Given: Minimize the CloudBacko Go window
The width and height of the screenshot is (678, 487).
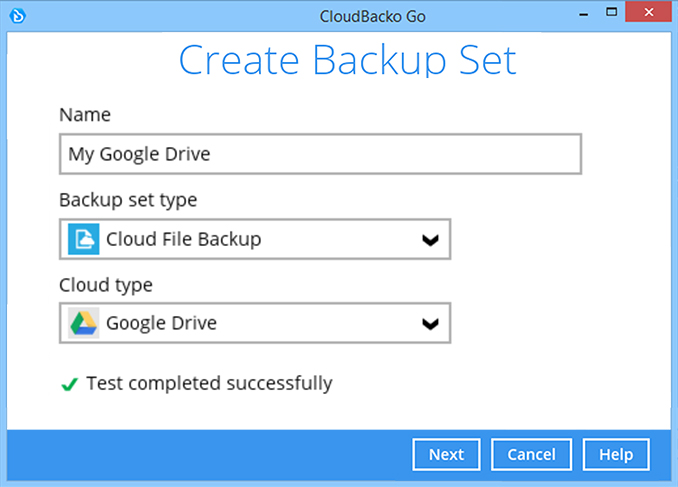Looking at the screenshot, I should (x=584, y=13).
